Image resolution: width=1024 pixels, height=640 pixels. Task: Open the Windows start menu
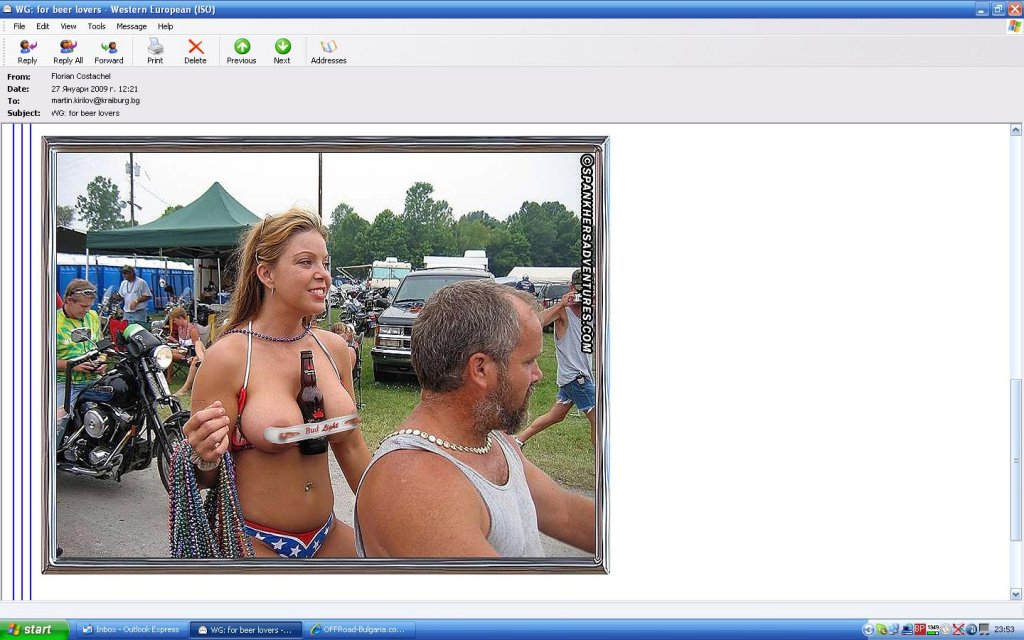[34, 630]
